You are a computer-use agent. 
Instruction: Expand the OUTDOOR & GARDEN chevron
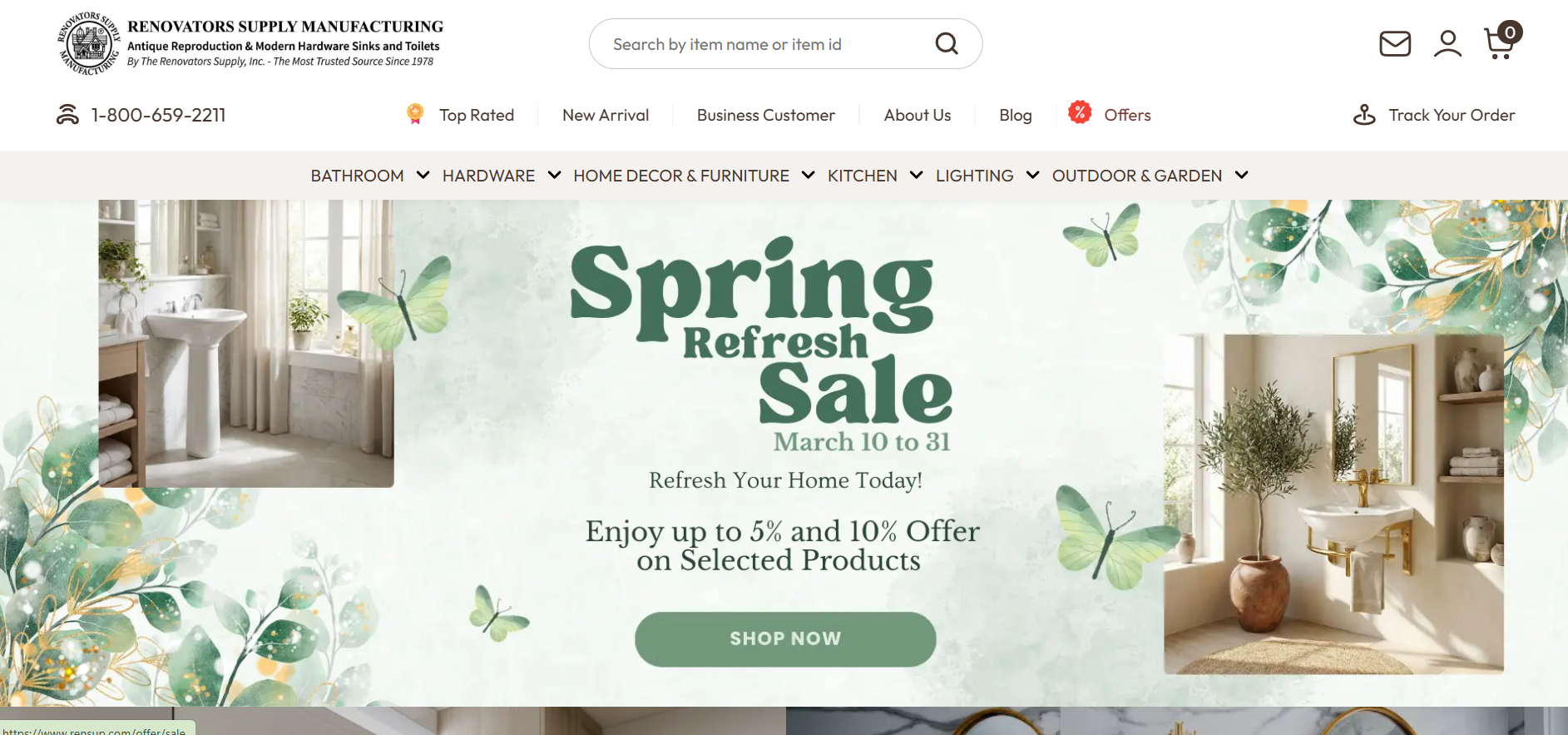(x=1241, y=175)
